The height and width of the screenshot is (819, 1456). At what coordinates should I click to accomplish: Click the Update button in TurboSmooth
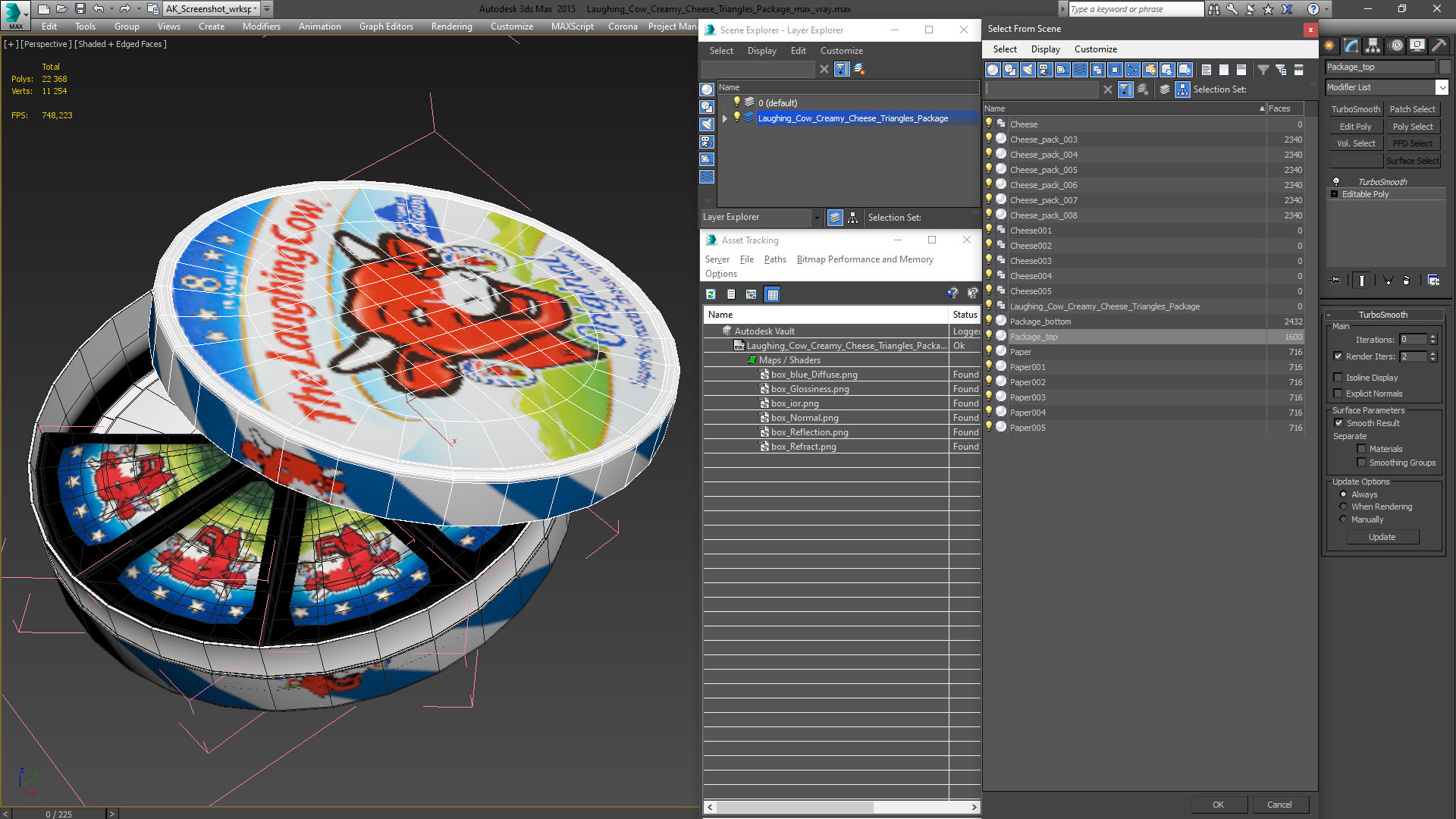point(1382,537)
